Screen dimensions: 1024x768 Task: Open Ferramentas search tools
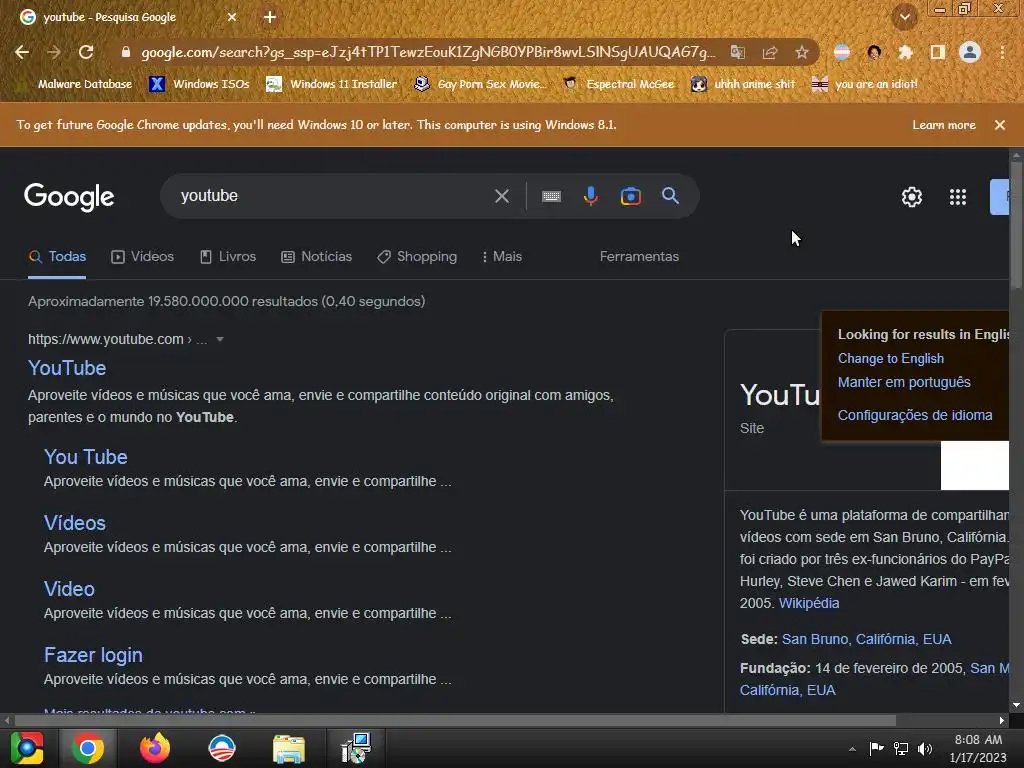[x=639, y=257]
